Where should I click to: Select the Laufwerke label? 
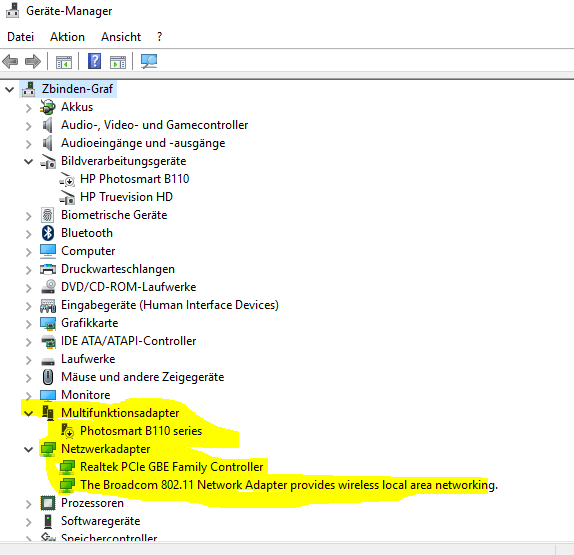tap(88, 359)
